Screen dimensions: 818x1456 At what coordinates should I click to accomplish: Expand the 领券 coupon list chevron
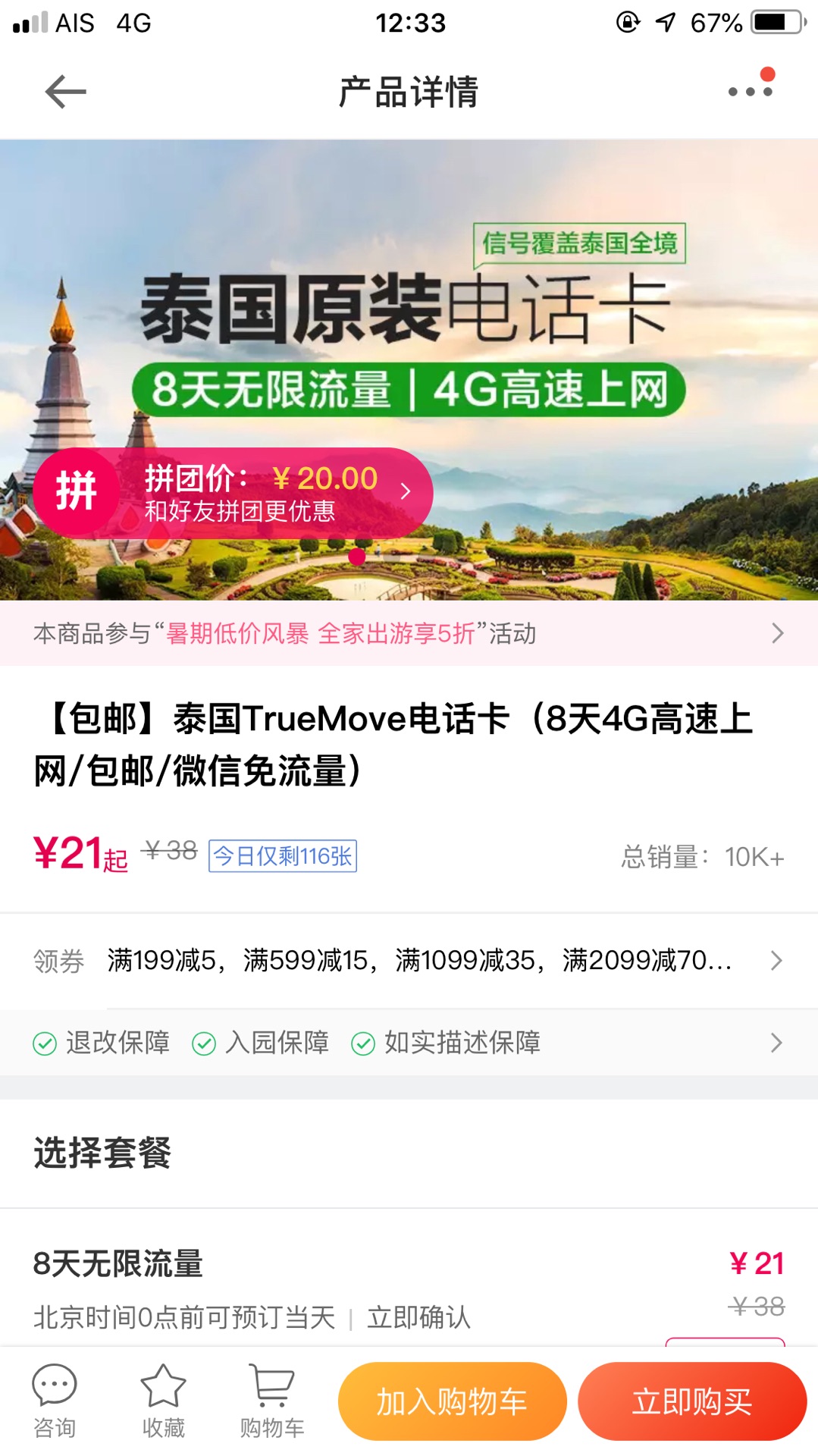tap(776, 961)
